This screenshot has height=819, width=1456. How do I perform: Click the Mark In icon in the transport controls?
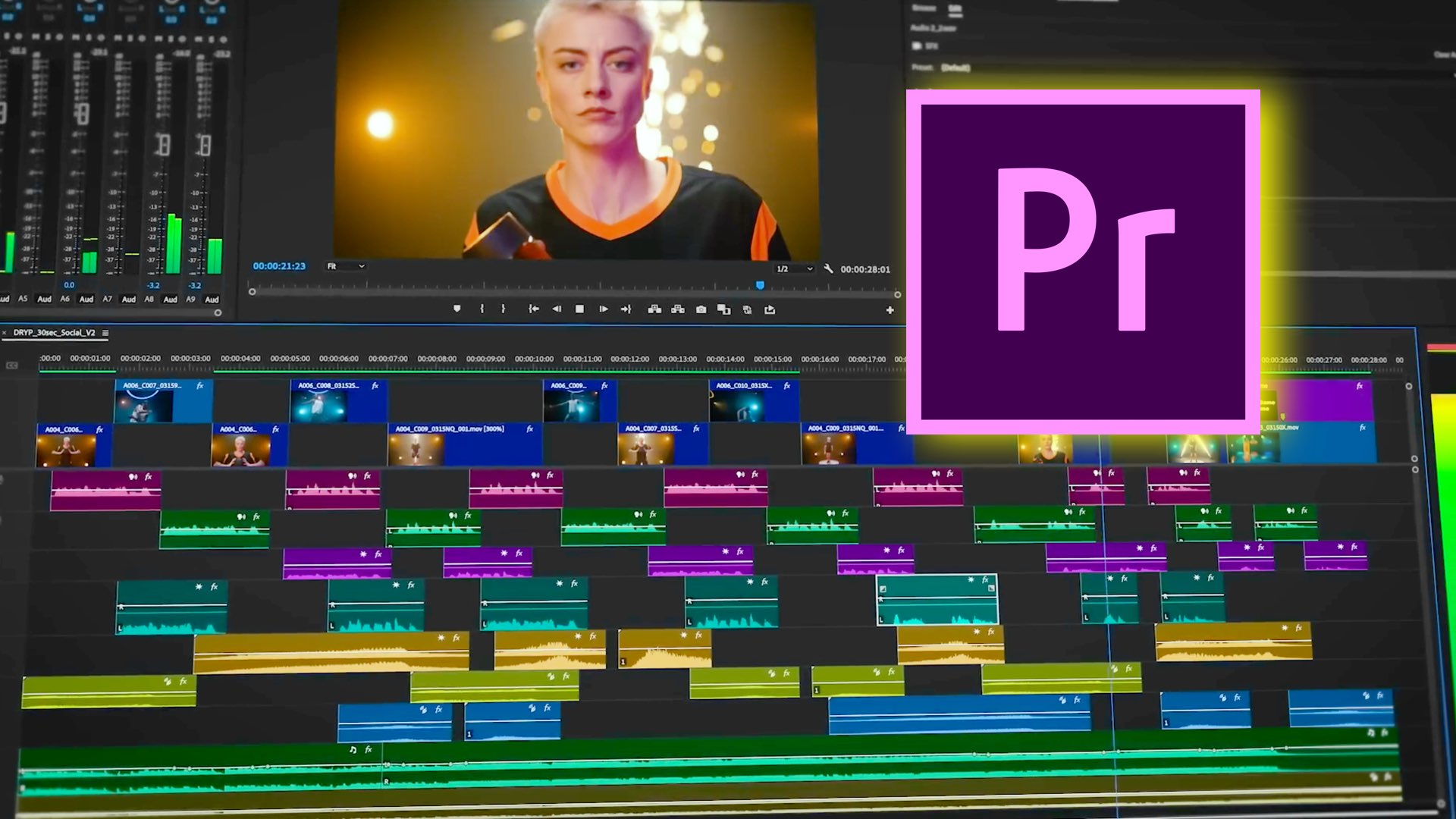click(x=482, y=309)
